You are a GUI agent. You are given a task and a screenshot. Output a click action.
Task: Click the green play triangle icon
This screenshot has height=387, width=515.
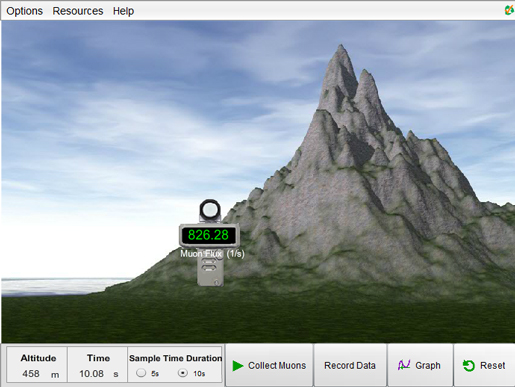(238, 366)
